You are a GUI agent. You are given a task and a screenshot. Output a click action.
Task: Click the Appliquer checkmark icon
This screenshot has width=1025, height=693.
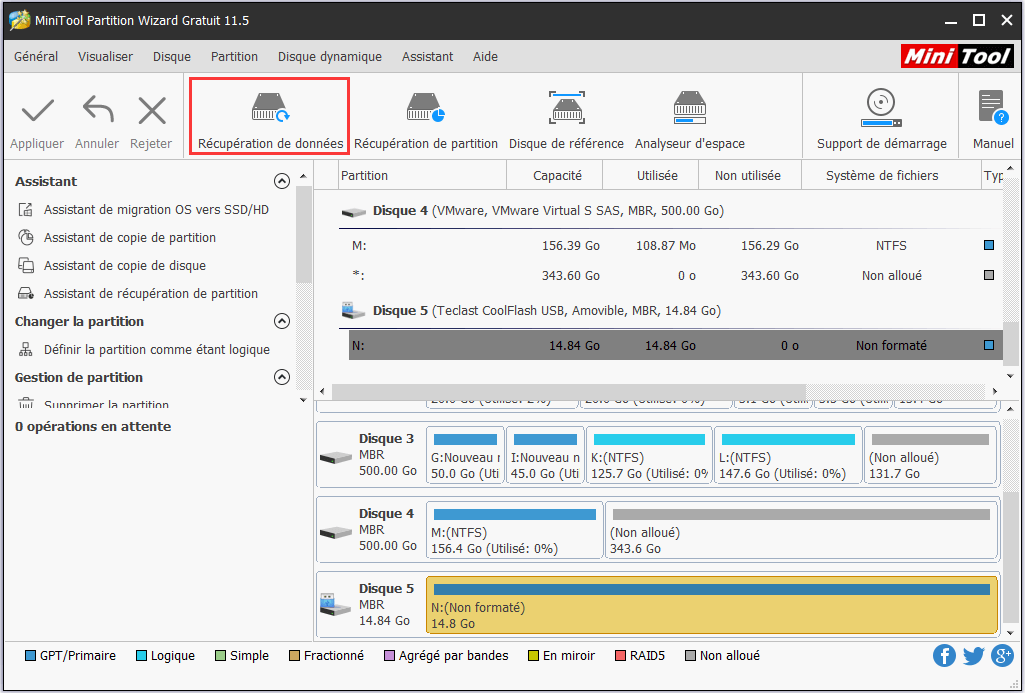point(38,110)
